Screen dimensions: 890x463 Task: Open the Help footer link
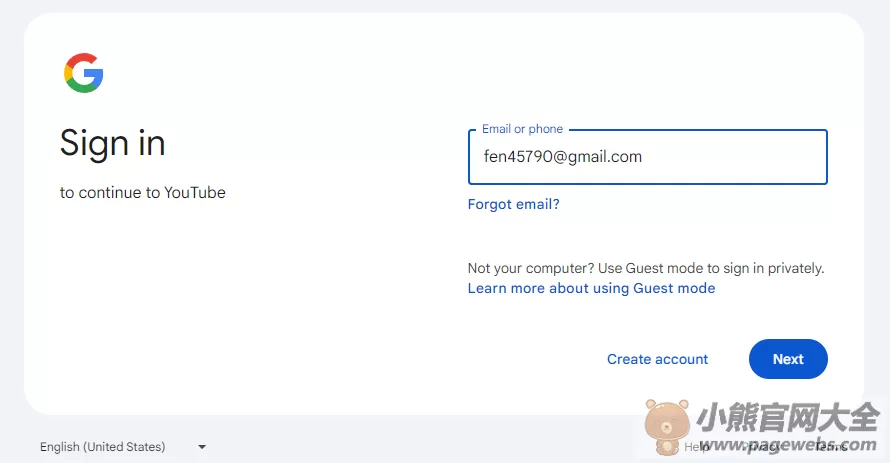point(696,447)
